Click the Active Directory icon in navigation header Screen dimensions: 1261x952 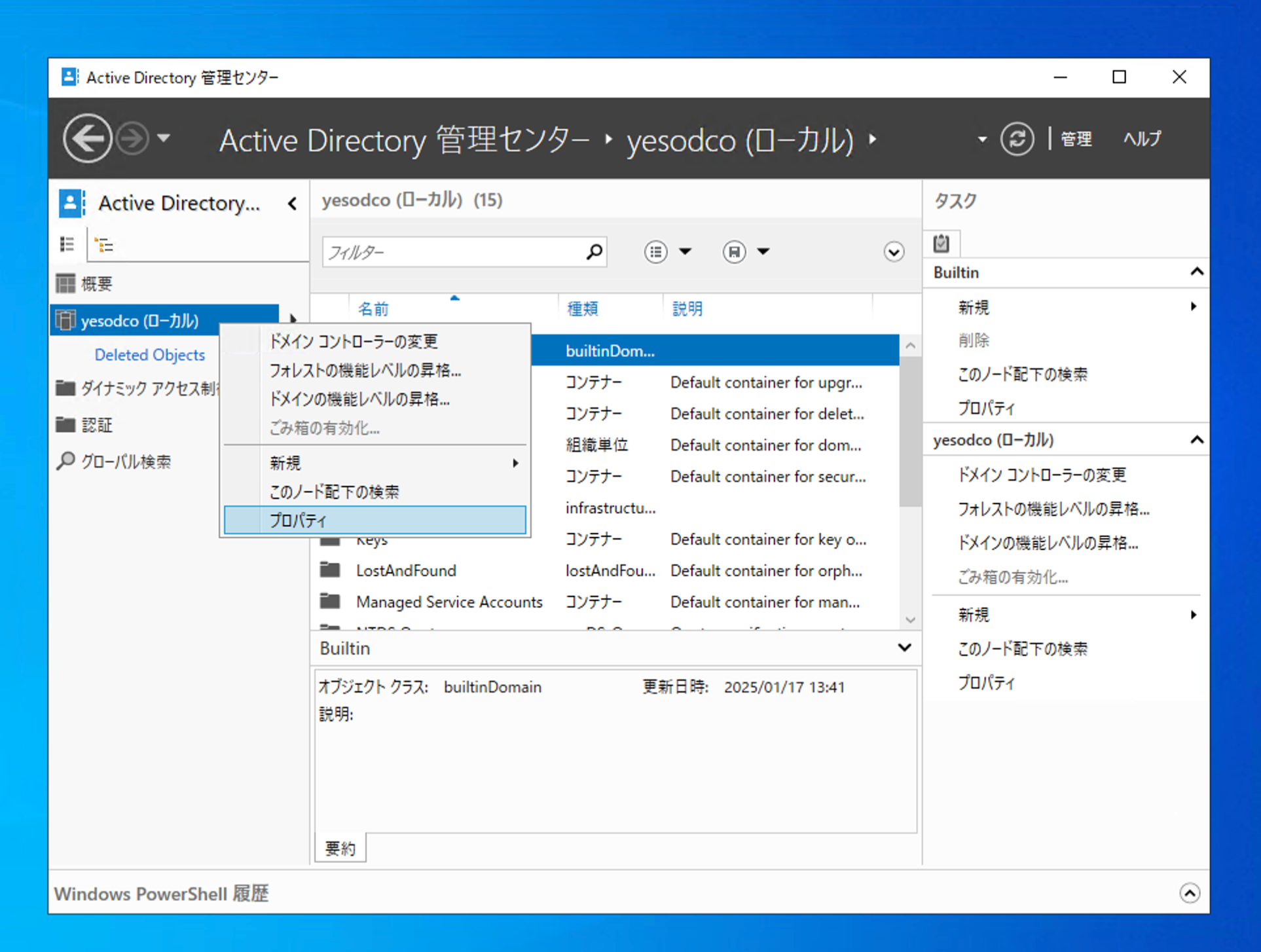click(71, 203)
